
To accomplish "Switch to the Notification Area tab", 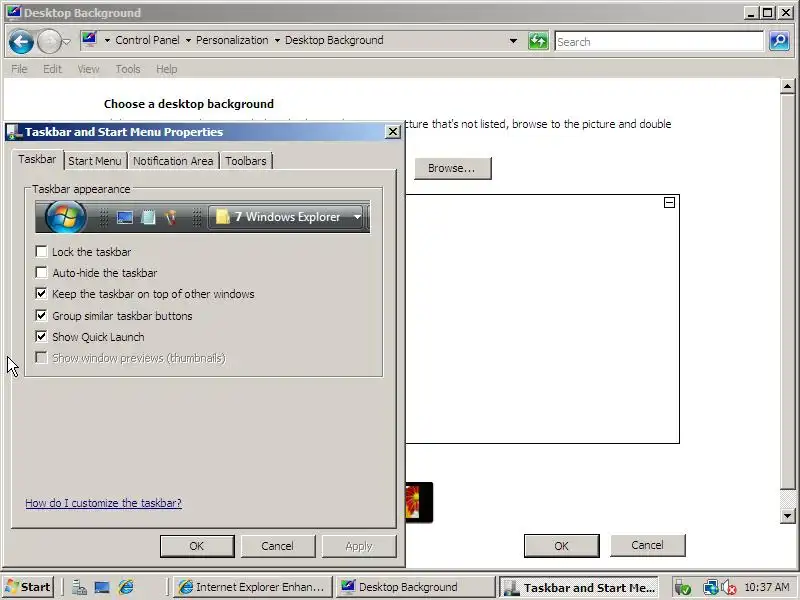I will 173,161.
